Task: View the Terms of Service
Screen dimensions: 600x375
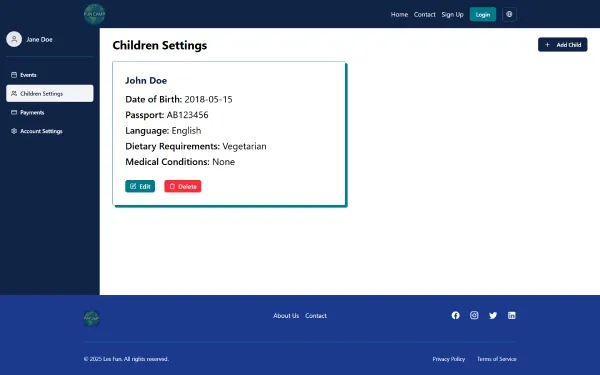Action: pos(497,359)
